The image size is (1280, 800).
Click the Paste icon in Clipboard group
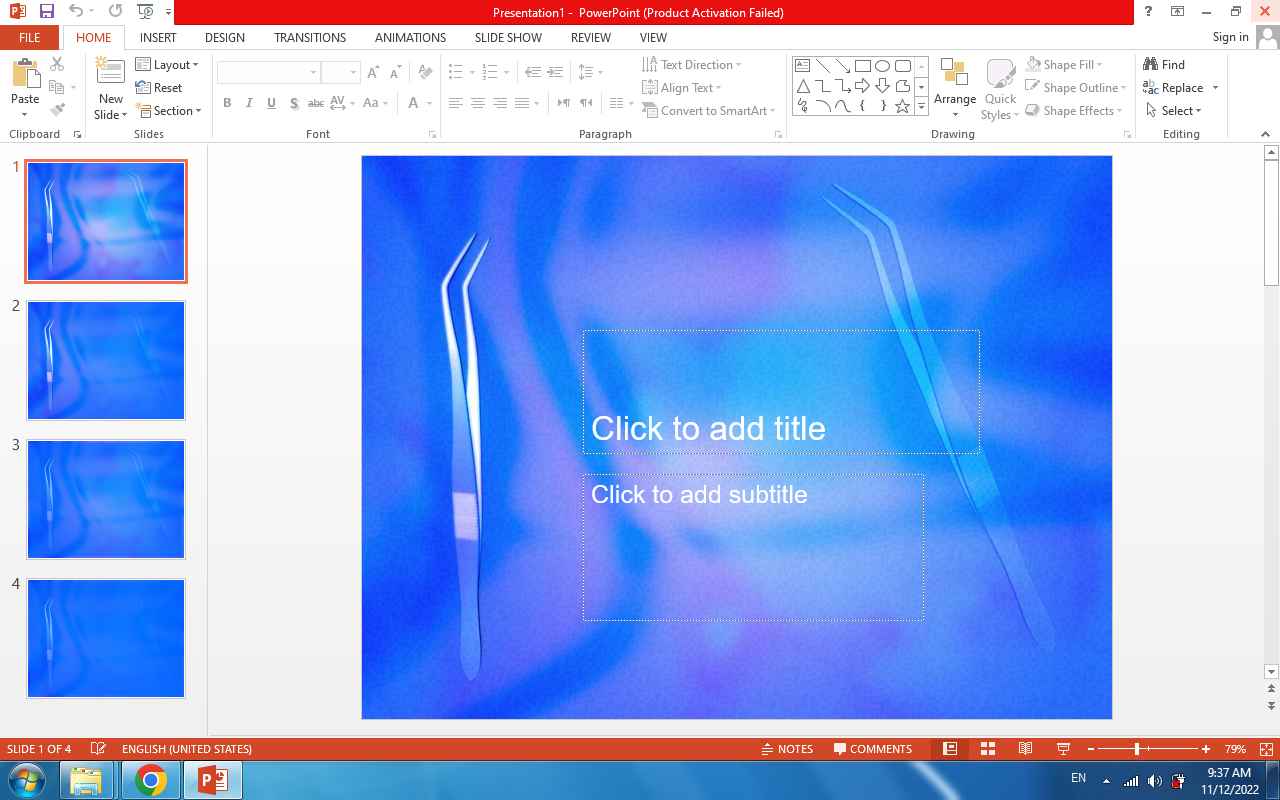click(x=25, y=74)
